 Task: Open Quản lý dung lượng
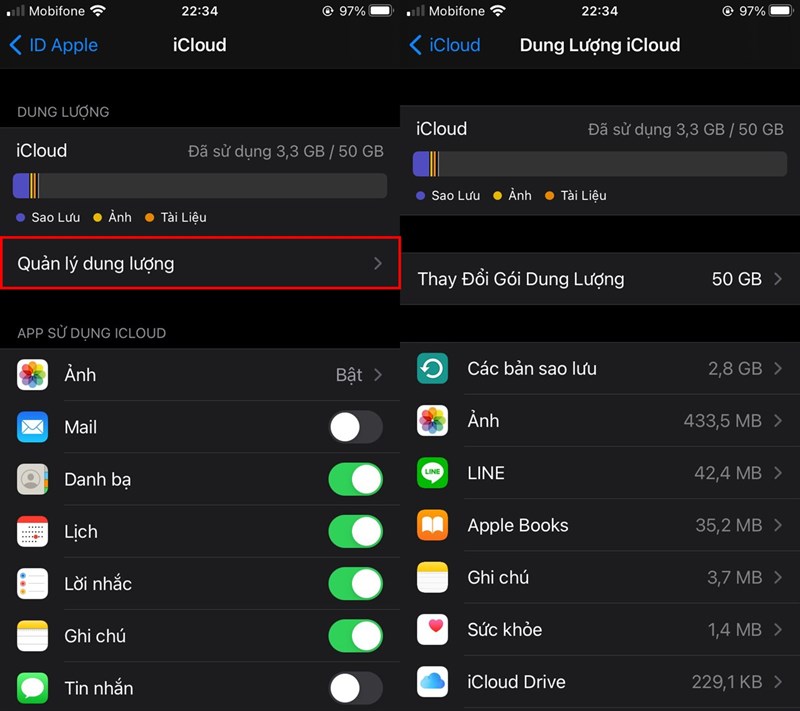200,263
